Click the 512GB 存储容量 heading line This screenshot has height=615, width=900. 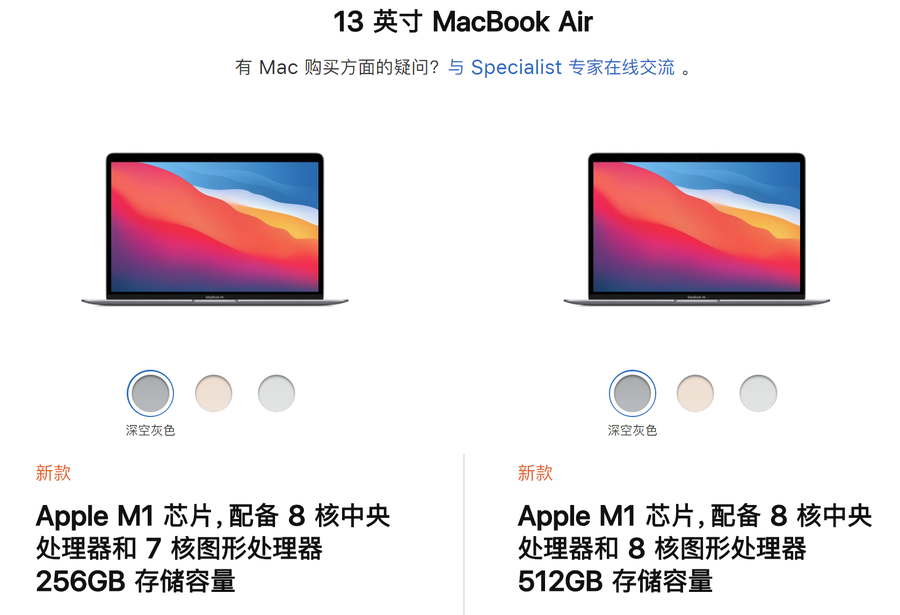click(x=615, y=581)
